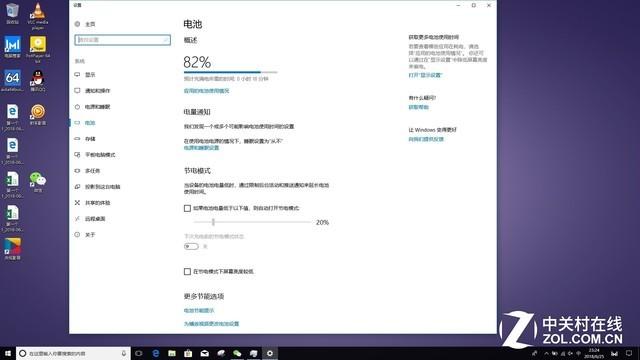Open the Action Center notification icon
The width and height of the screenshot is (640, 360).
tap(629, 353)
